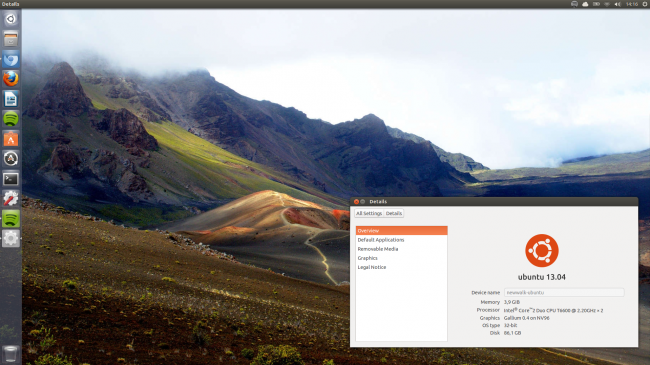Open LibreOffice Writer from the launcher

click(x=11, y=99)
